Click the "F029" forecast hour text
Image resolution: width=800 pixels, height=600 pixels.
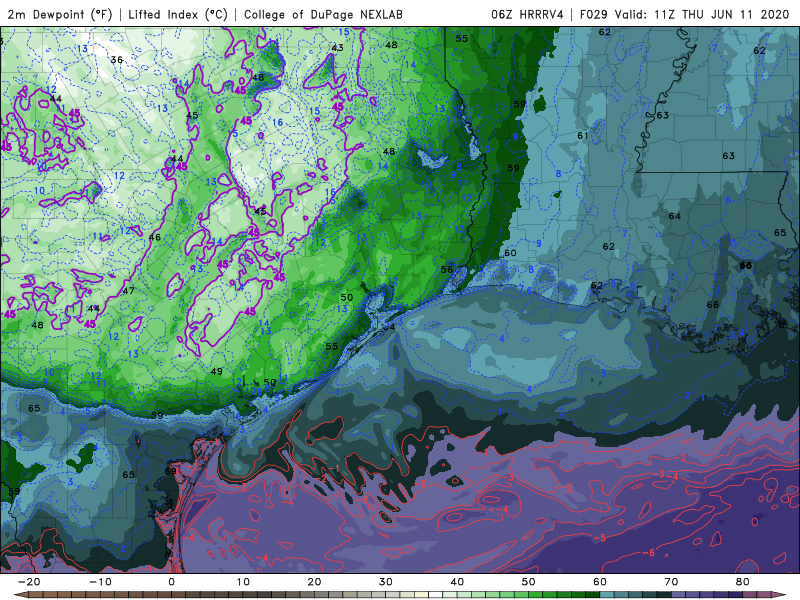[593, 15]
